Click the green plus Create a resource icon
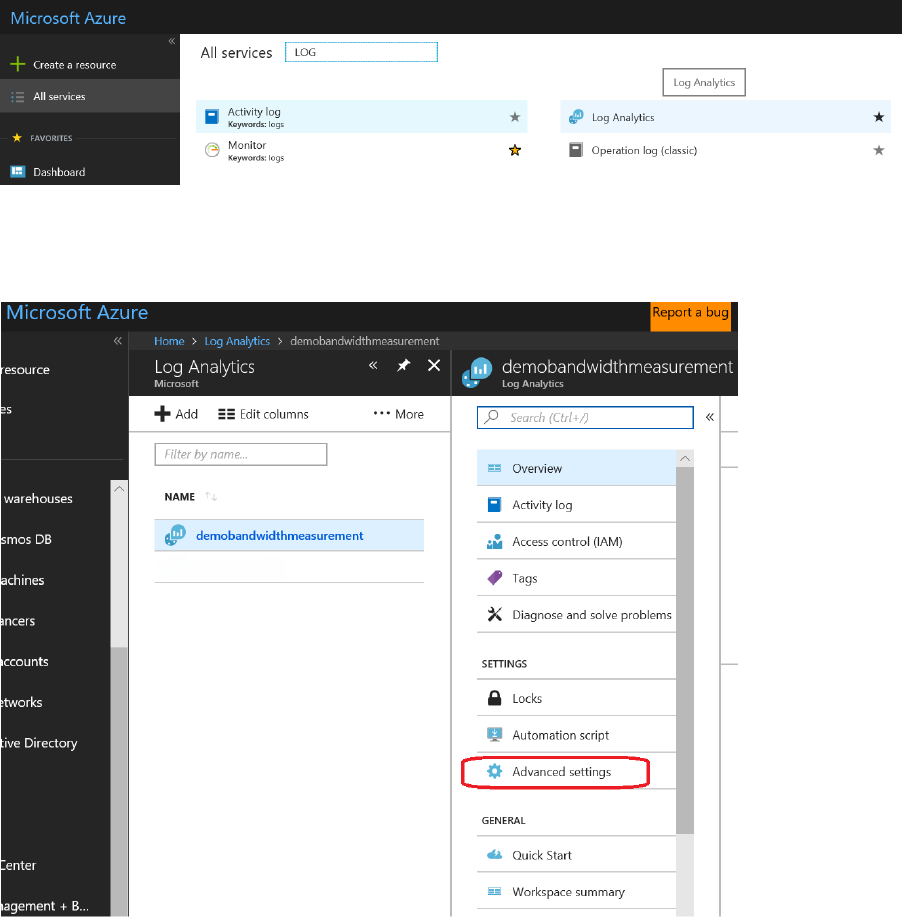This screenshot has width=902, height=923. tap(18, 64)
